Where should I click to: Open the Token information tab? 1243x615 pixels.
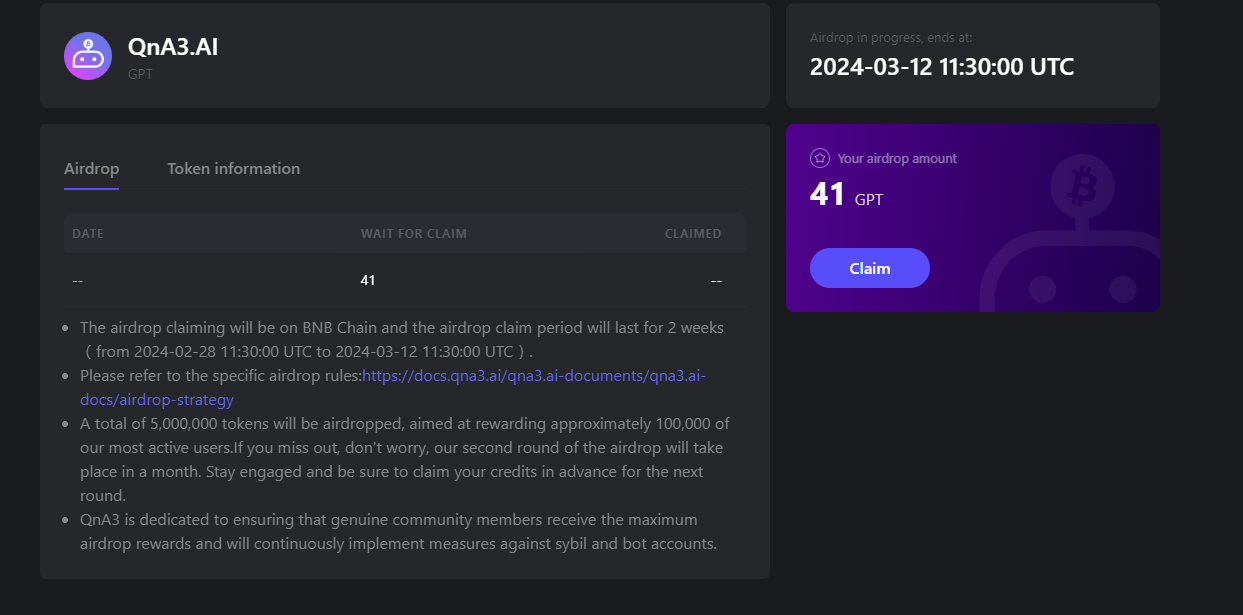click(x=233, y=168)
